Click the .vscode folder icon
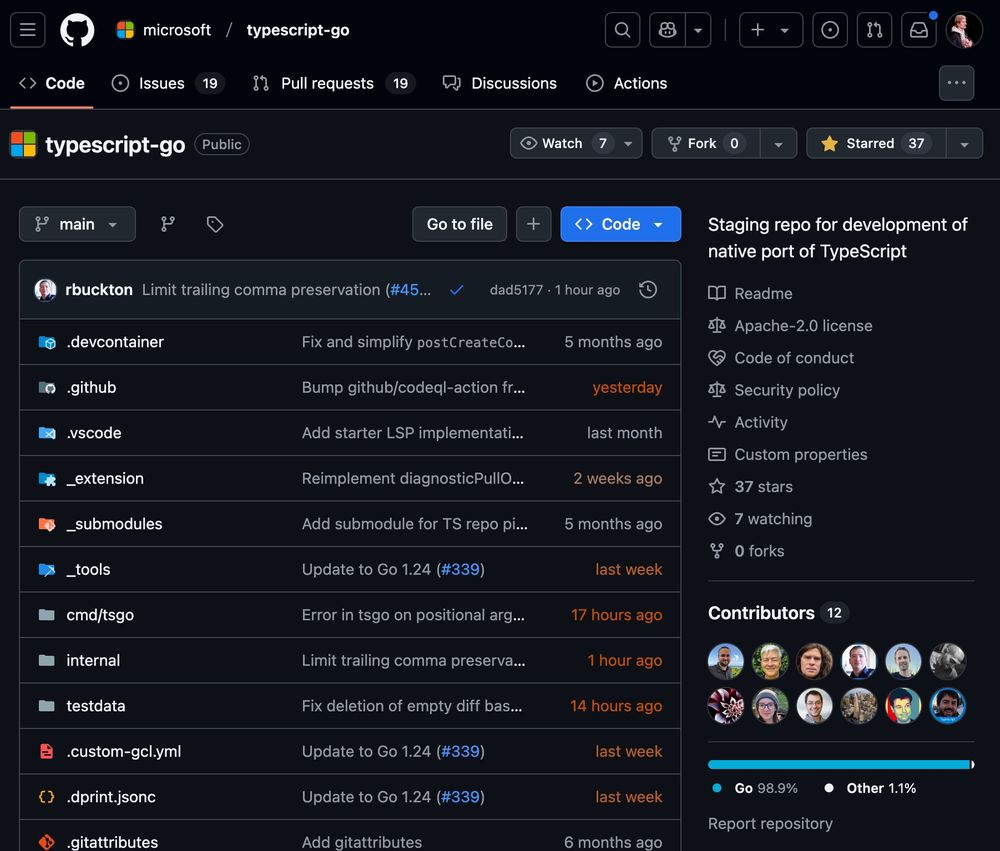Screen dimensions: 1000x851 (x=47, y=433)
